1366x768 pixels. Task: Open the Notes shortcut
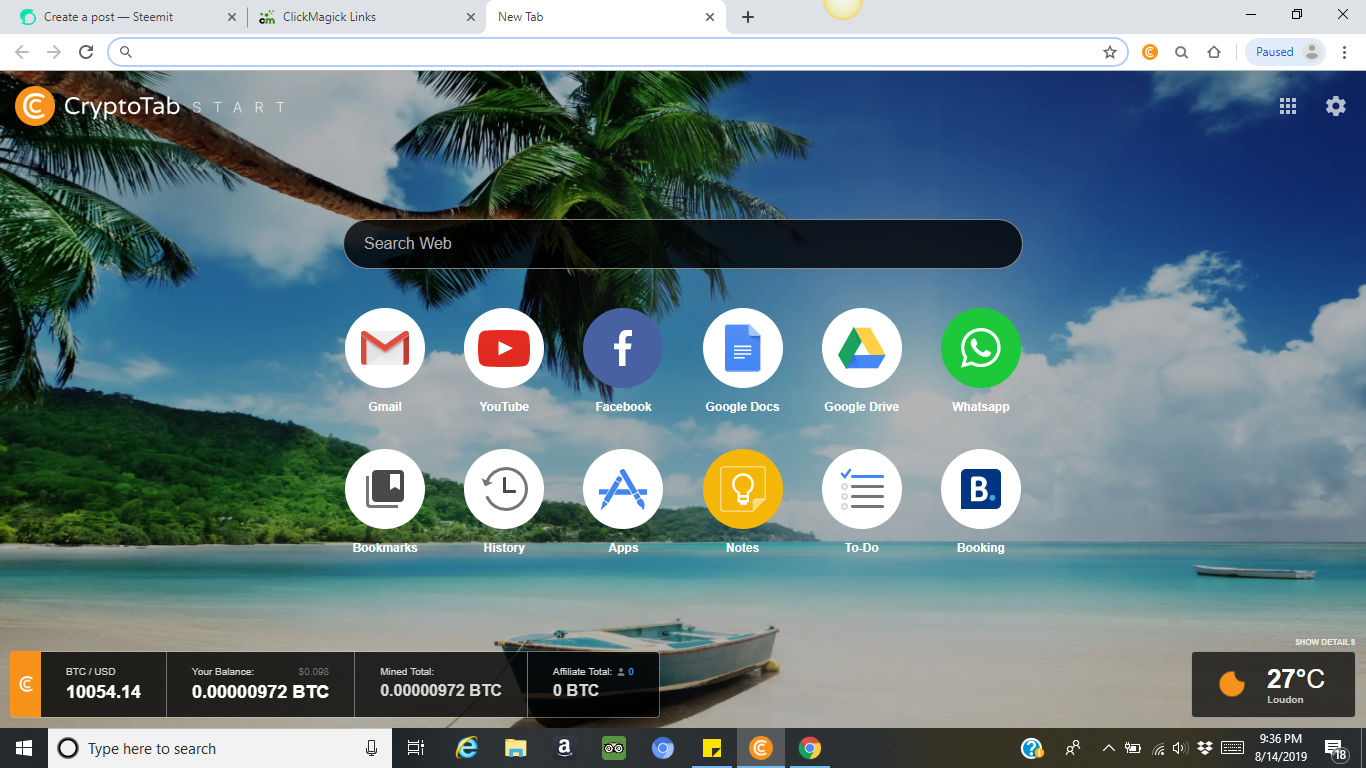tap(742, 489)
